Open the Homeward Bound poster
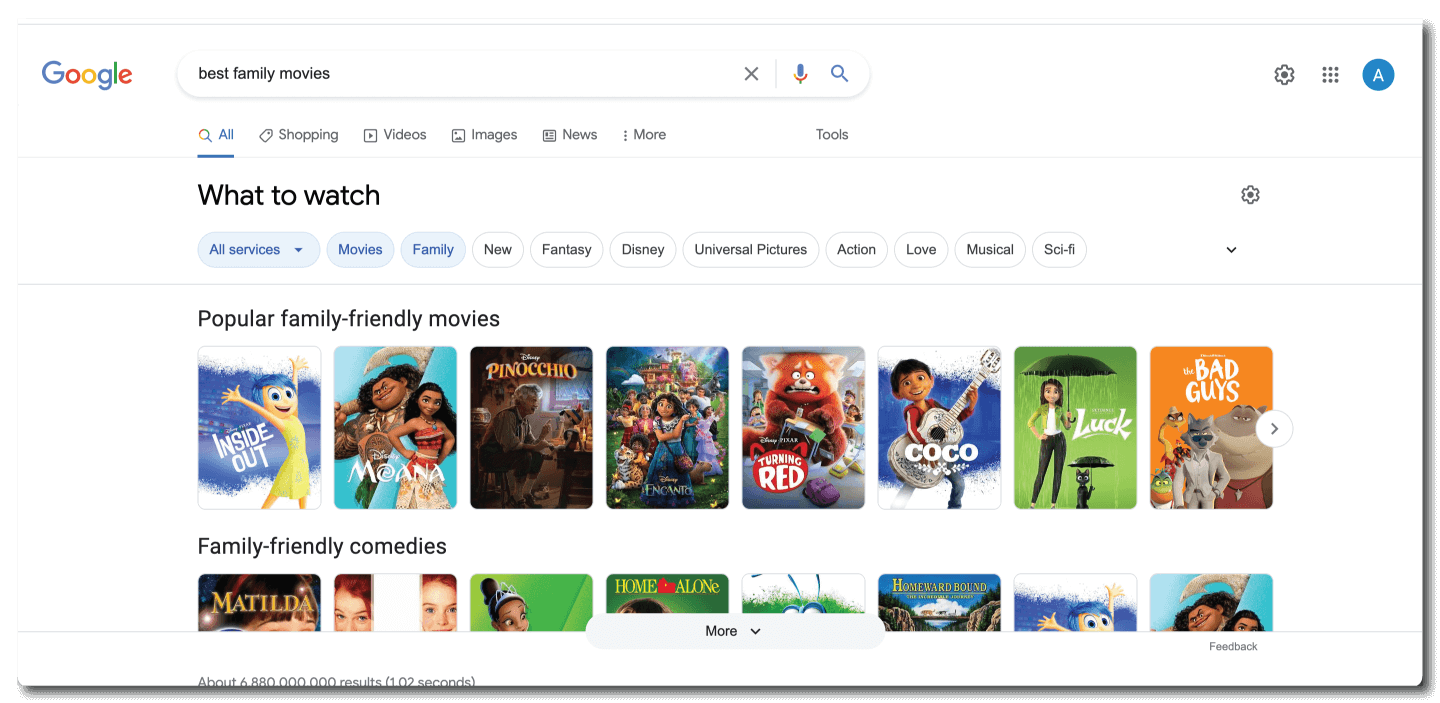The height and width of the screenshot is (703, 1440). [939, 602]
